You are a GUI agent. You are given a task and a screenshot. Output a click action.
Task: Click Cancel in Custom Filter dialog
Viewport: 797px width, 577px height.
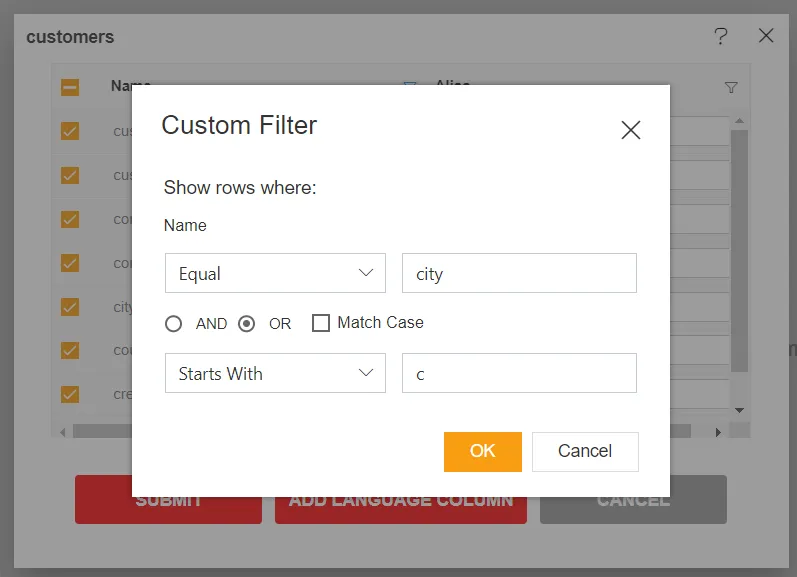(x=585, y=451)
